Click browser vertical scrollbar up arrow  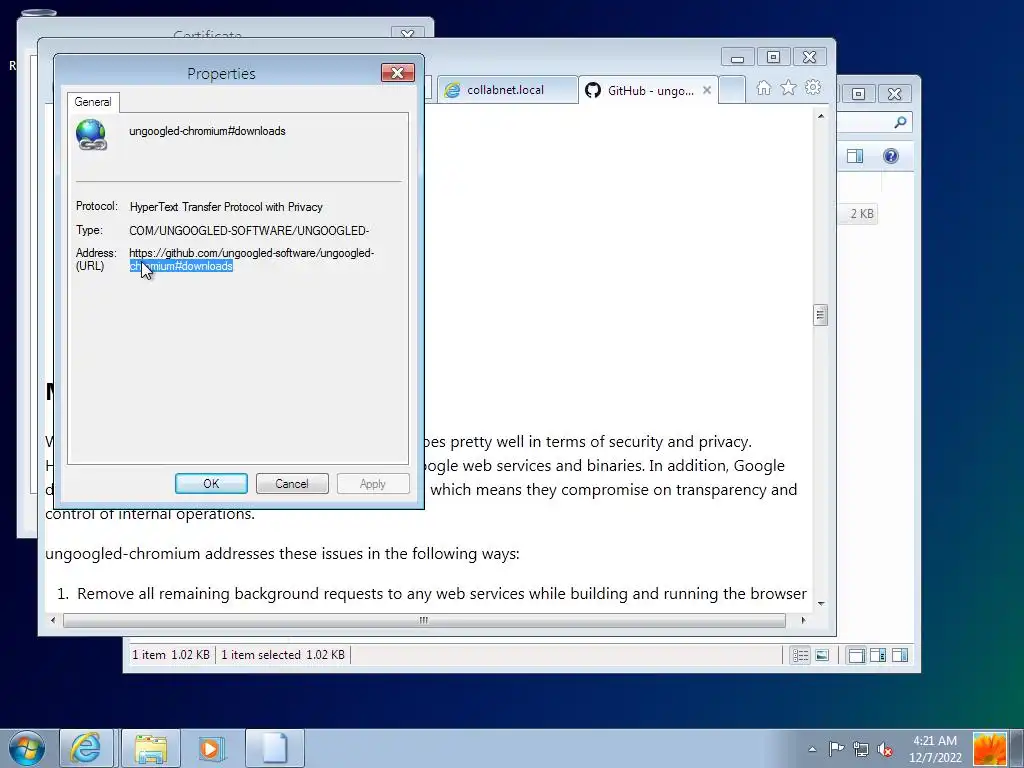[821, 116]
